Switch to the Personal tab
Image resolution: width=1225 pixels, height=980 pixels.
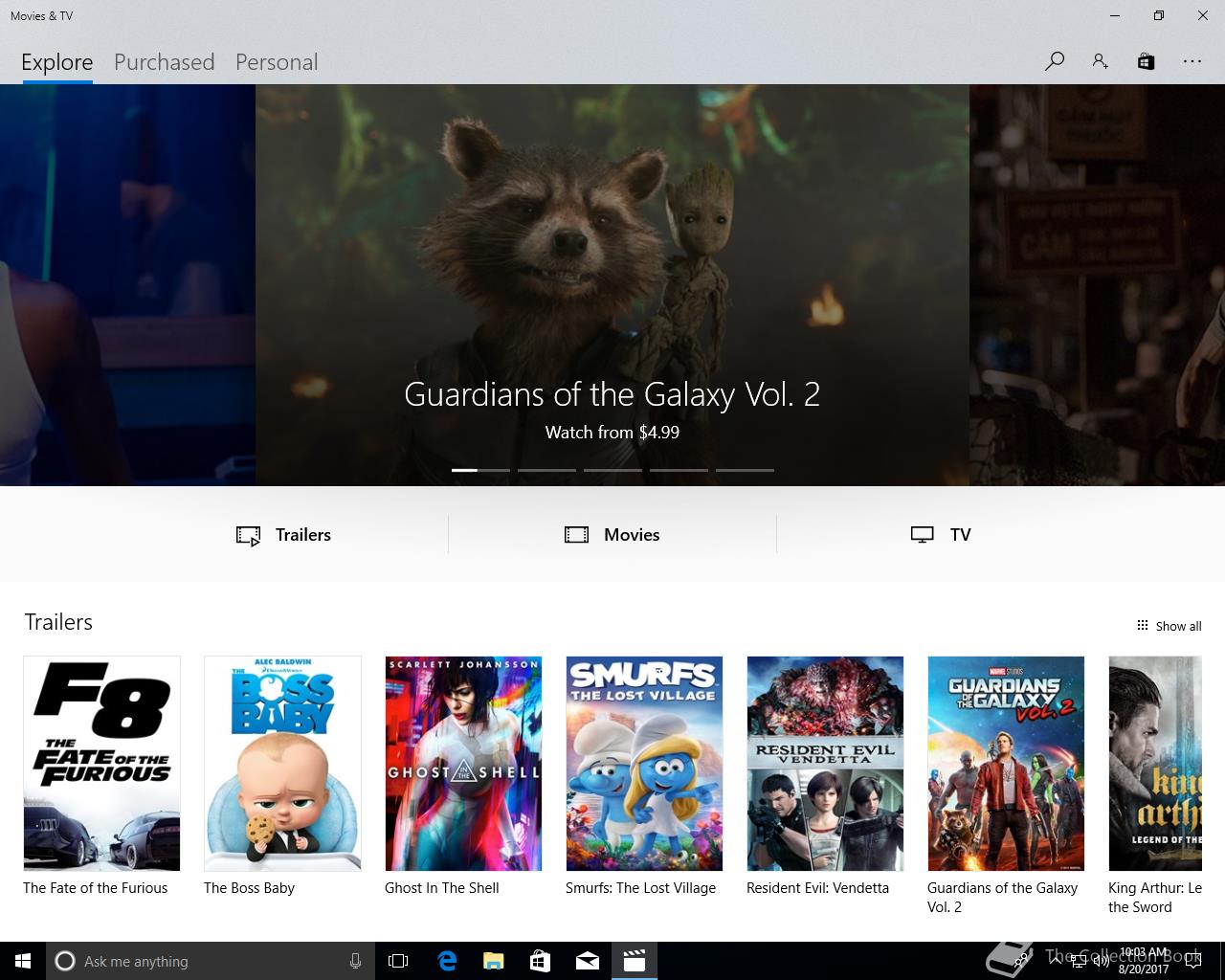pyautogui.click(x=277, y=62)
